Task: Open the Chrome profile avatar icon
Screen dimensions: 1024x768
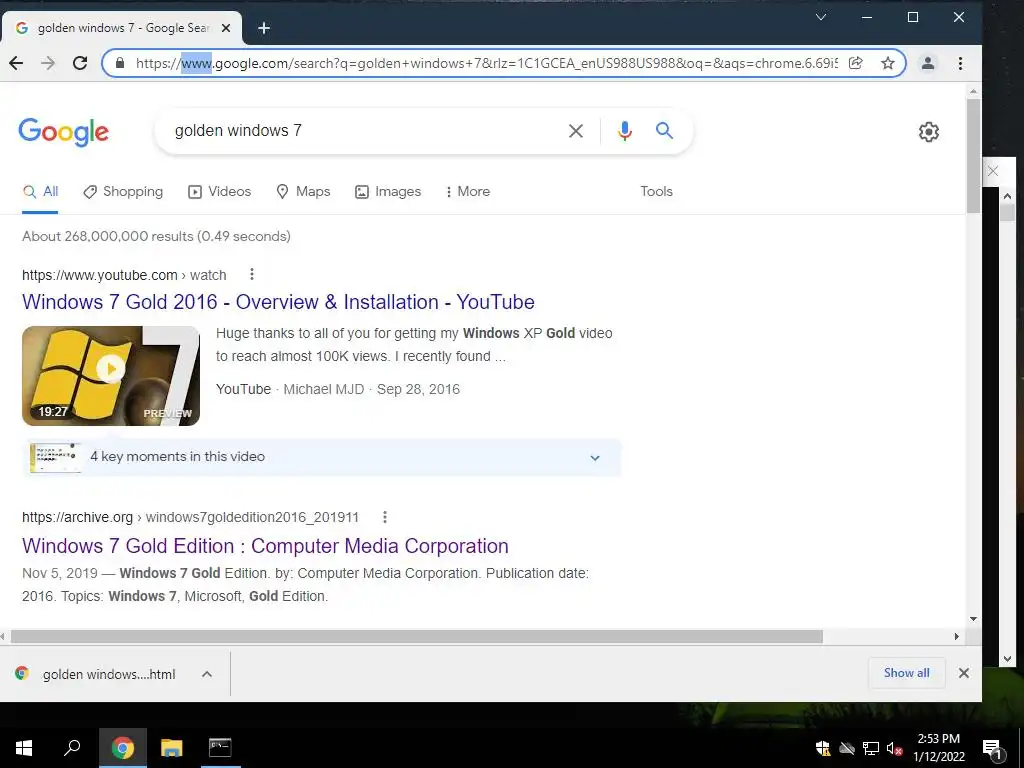Action: coord(927,63)
